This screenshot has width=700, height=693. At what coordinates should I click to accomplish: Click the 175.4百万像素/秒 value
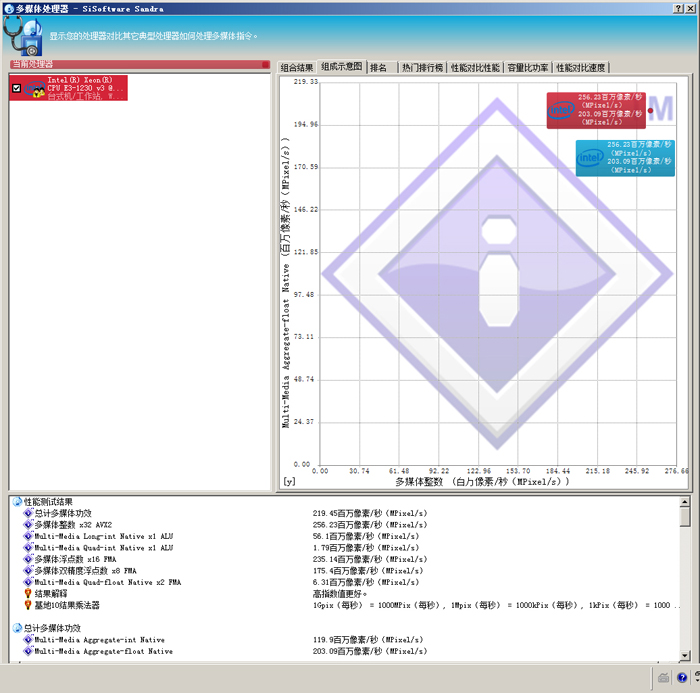pos(368,571)
